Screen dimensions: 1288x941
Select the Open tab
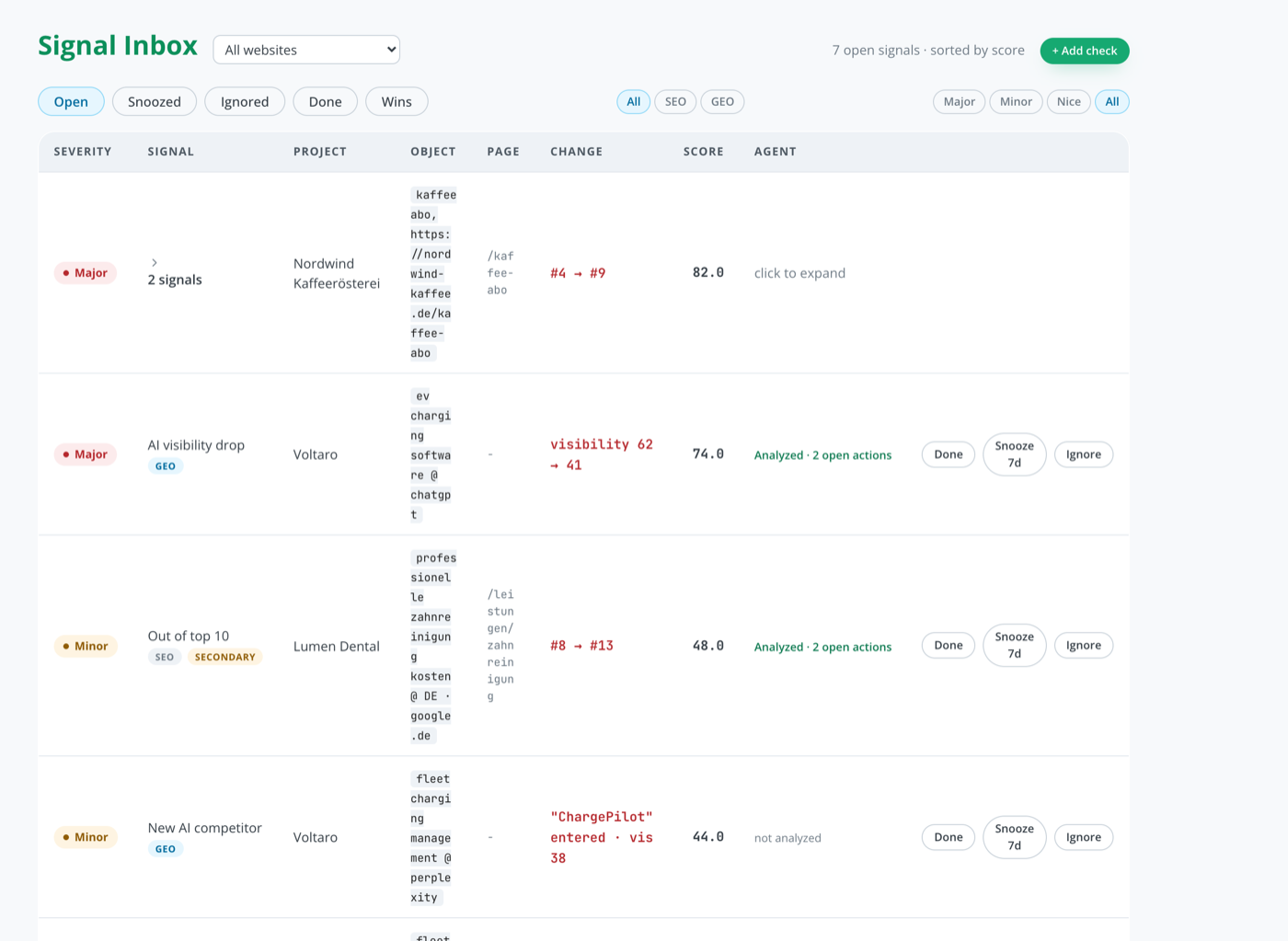pos(71,101)
